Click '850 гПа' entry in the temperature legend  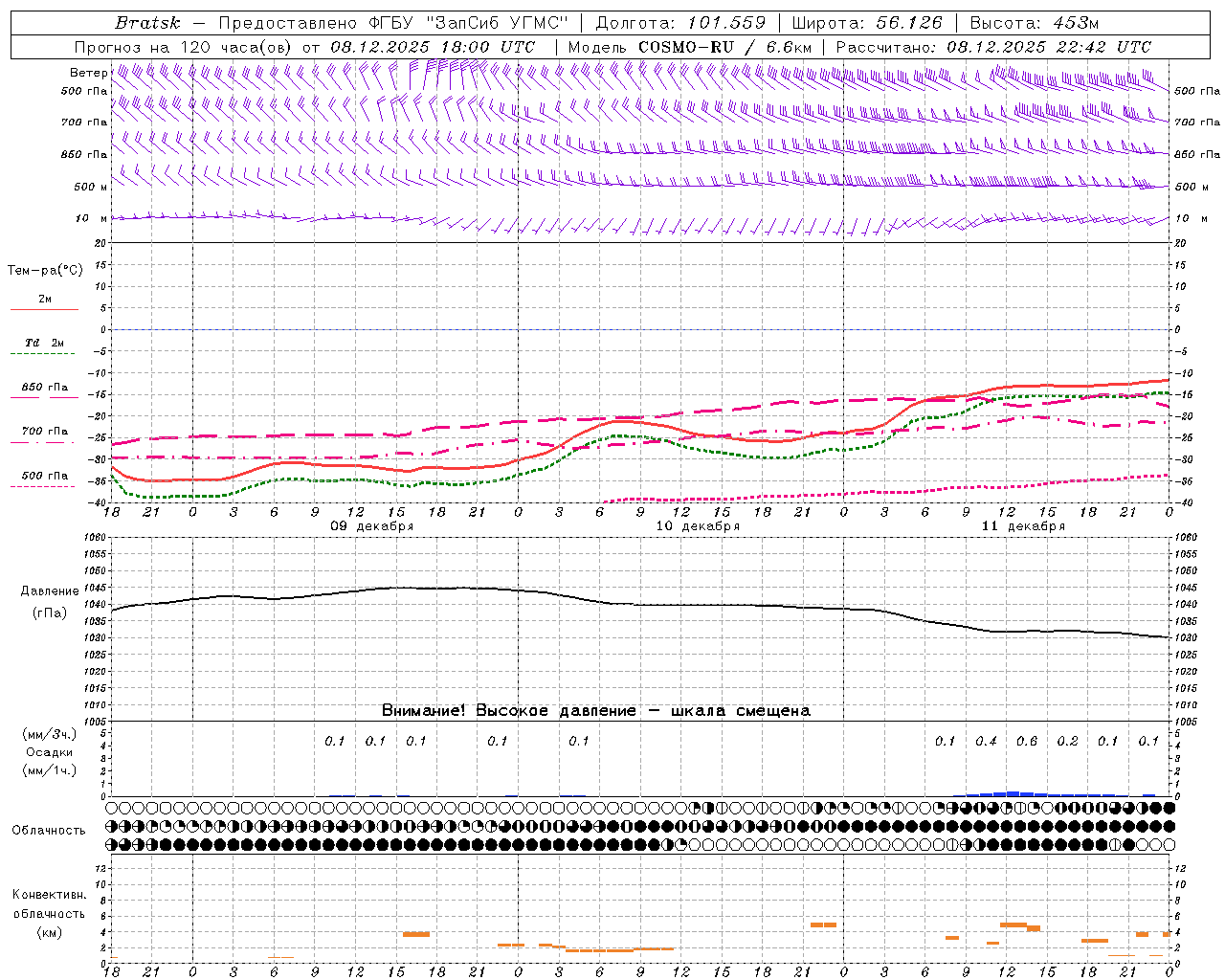point(45,388)
